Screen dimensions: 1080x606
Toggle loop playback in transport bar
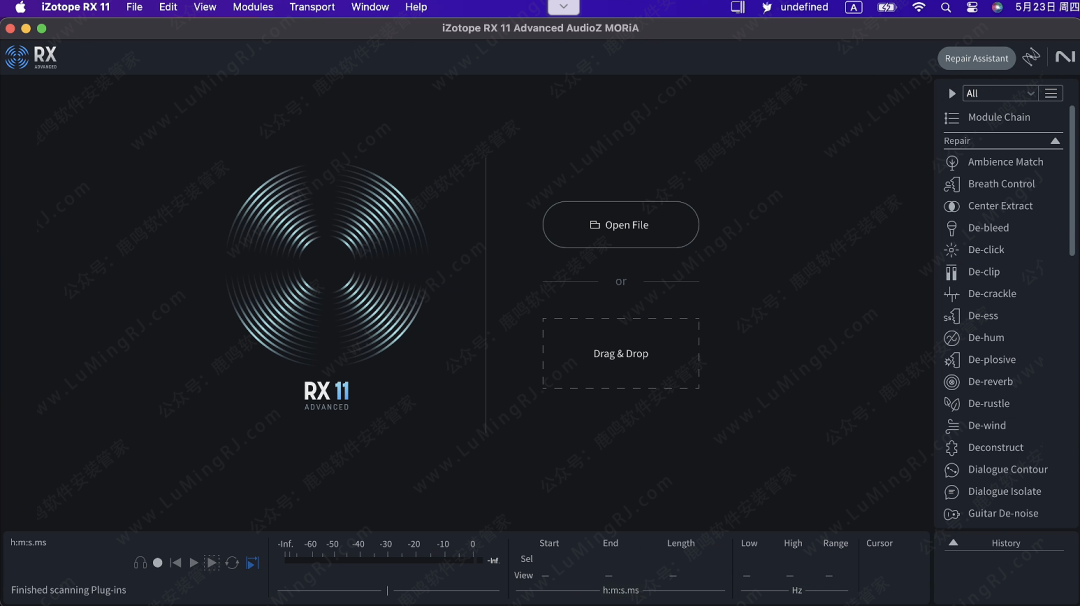click(x=232, y=563)
